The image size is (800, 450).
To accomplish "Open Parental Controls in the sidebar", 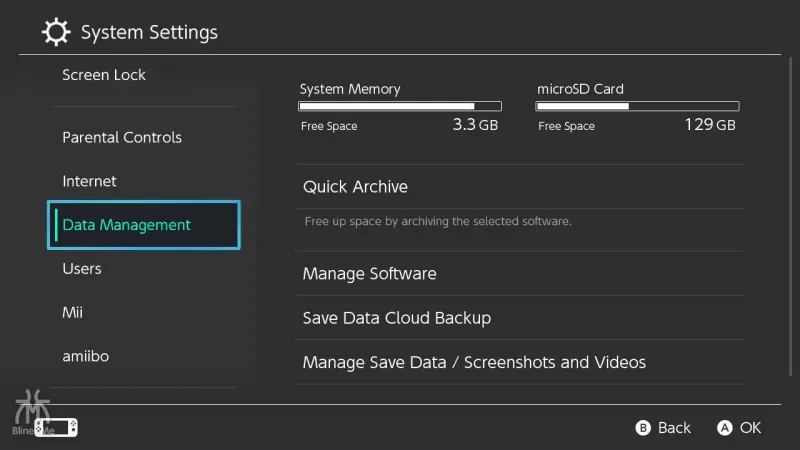I will coord(144,137).
